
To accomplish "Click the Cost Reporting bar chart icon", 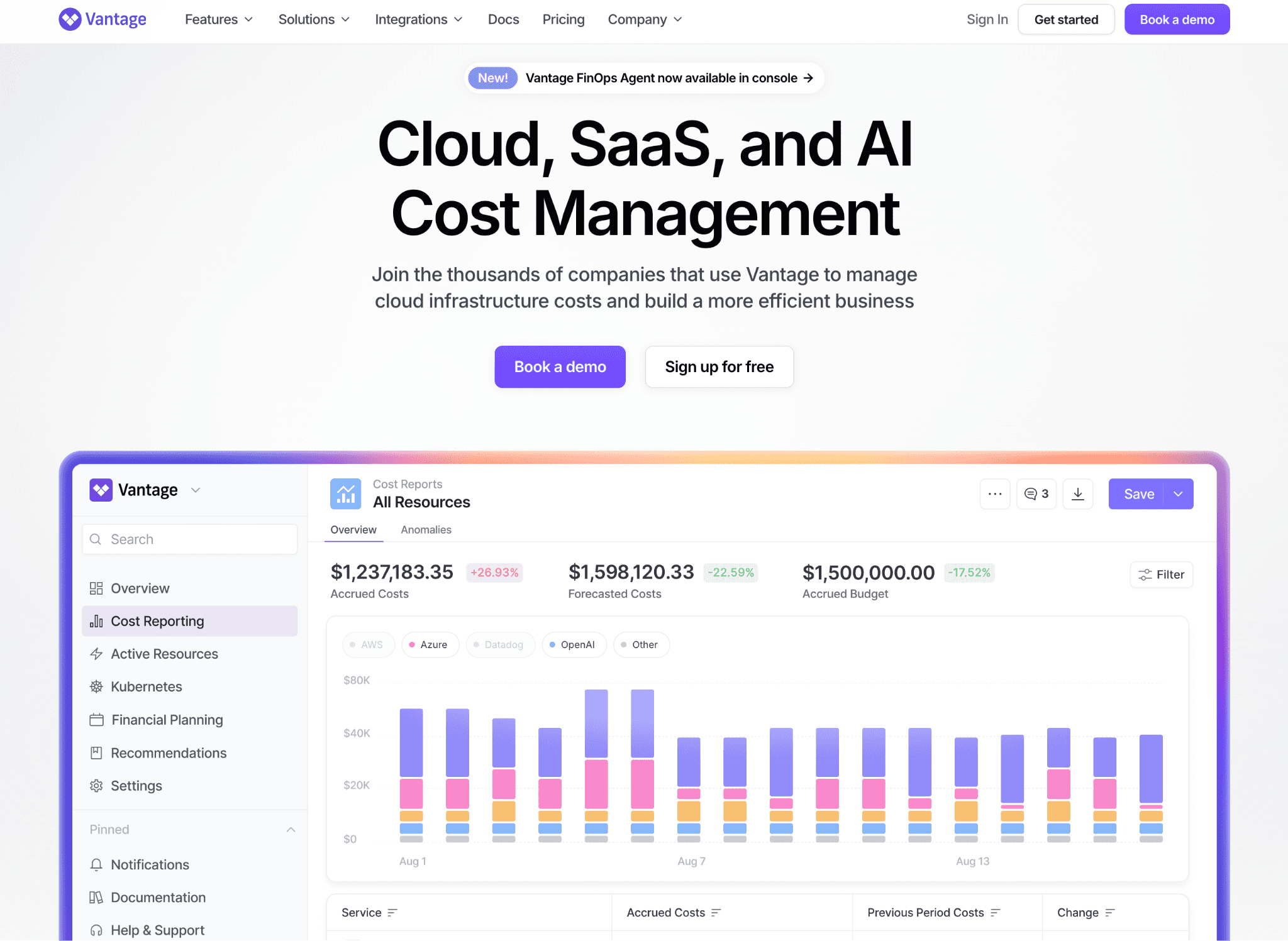I will (x=96, y=621).
